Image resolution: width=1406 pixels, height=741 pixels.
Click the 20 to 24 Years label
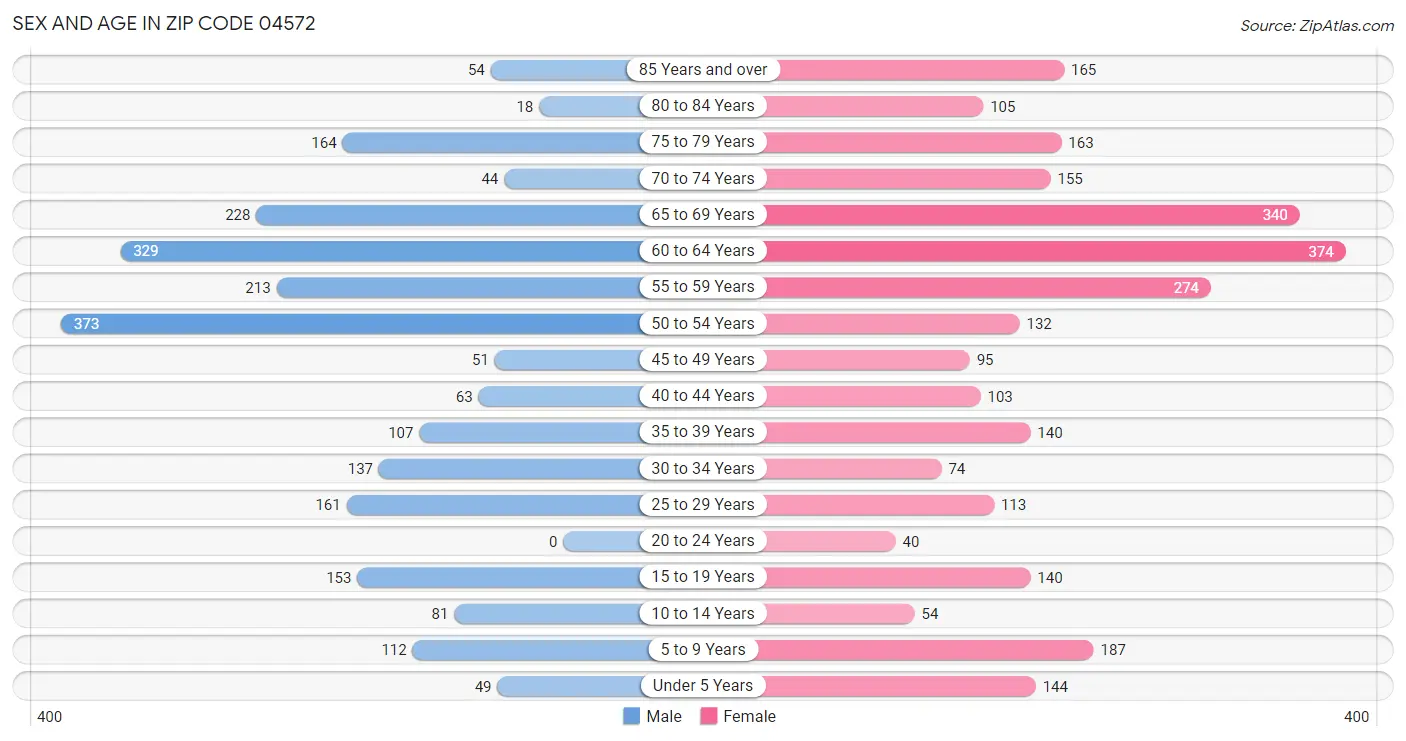(703, 540)
